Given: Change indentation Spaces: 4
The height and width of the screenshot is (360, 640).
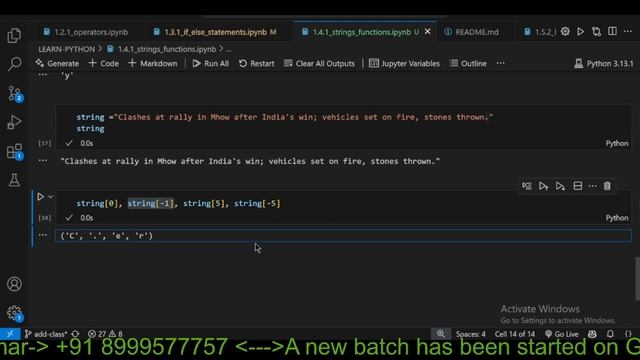Looking at the screenshot, I should [470, 334].
